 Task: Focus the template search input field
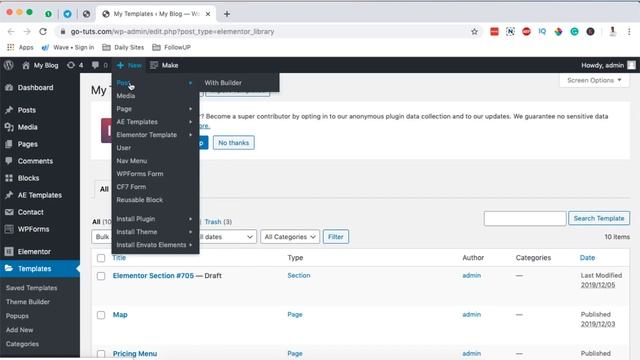[x=525, y=218]
